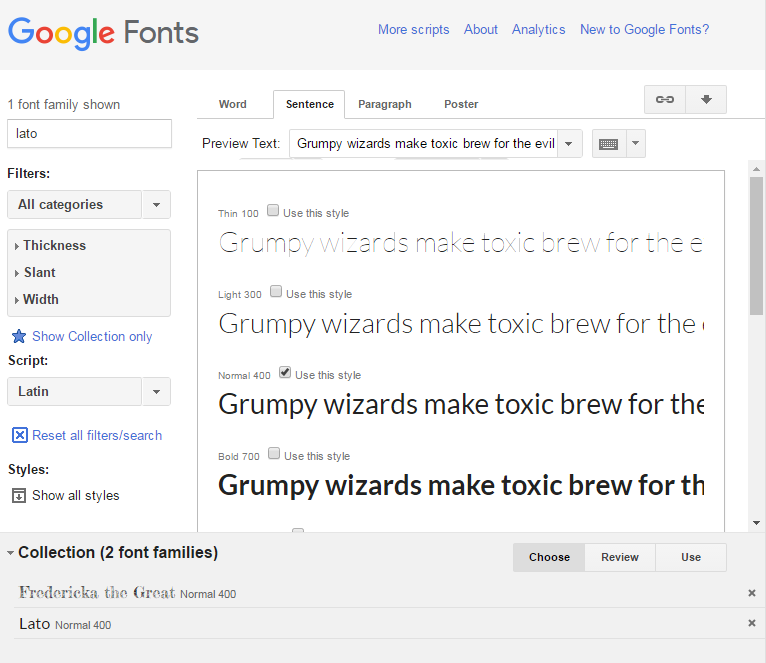The height and width of the screenshot is (663, 766).
Task: Enable Thin 100 Use this style checkbox
Action: click(273, 211)
